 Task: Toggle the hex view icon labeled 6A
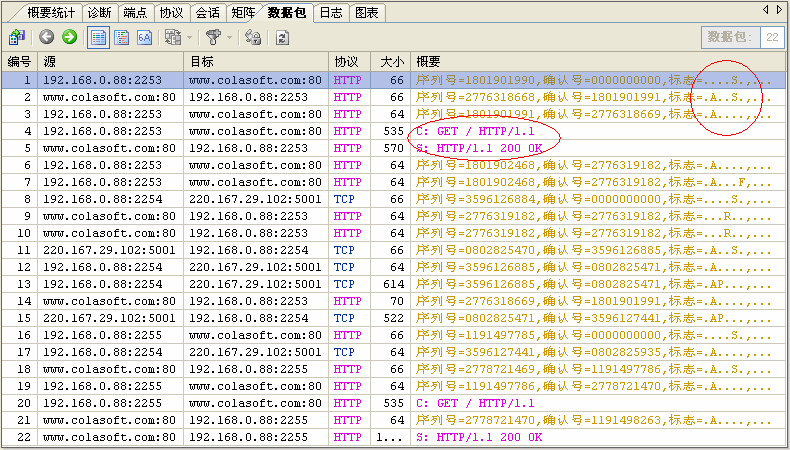tap(145, 37)
